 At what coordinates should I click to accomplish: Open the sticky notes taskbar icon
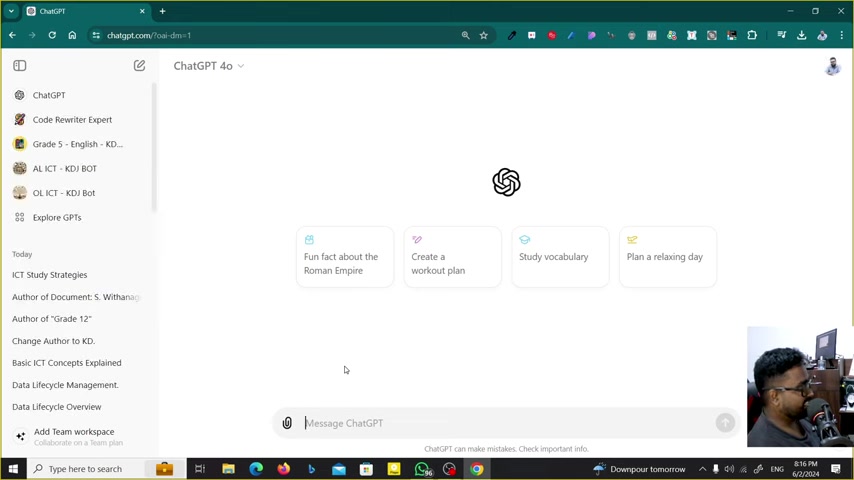394,469
